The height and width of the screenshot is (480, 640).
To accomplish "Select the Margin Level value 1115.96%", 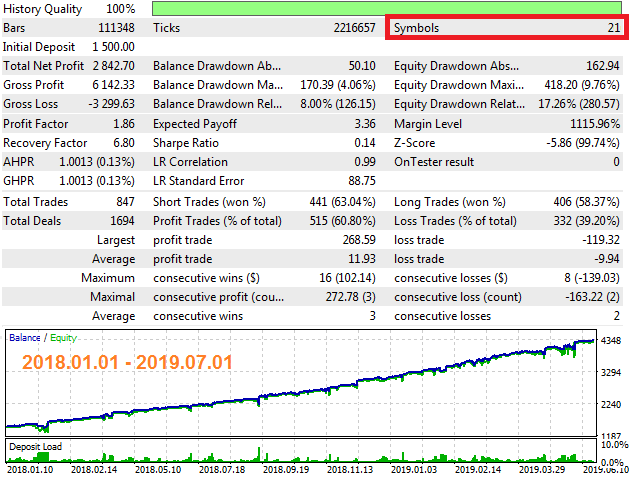I will 595,124.
